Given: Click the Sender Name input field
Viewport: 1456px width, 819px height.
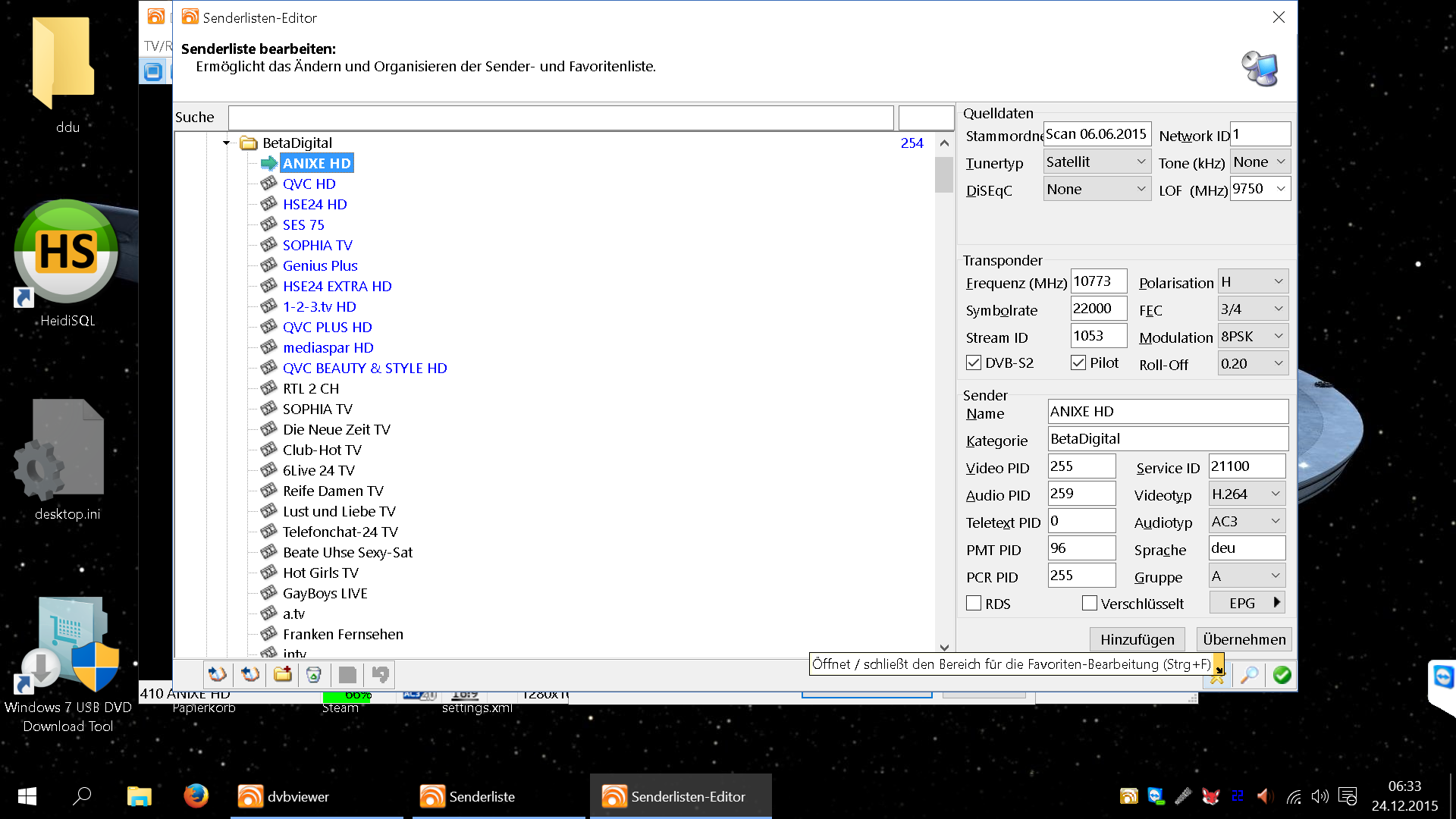Looking at the screenshot, I should pyautogui.click(x=1168, y=411).
